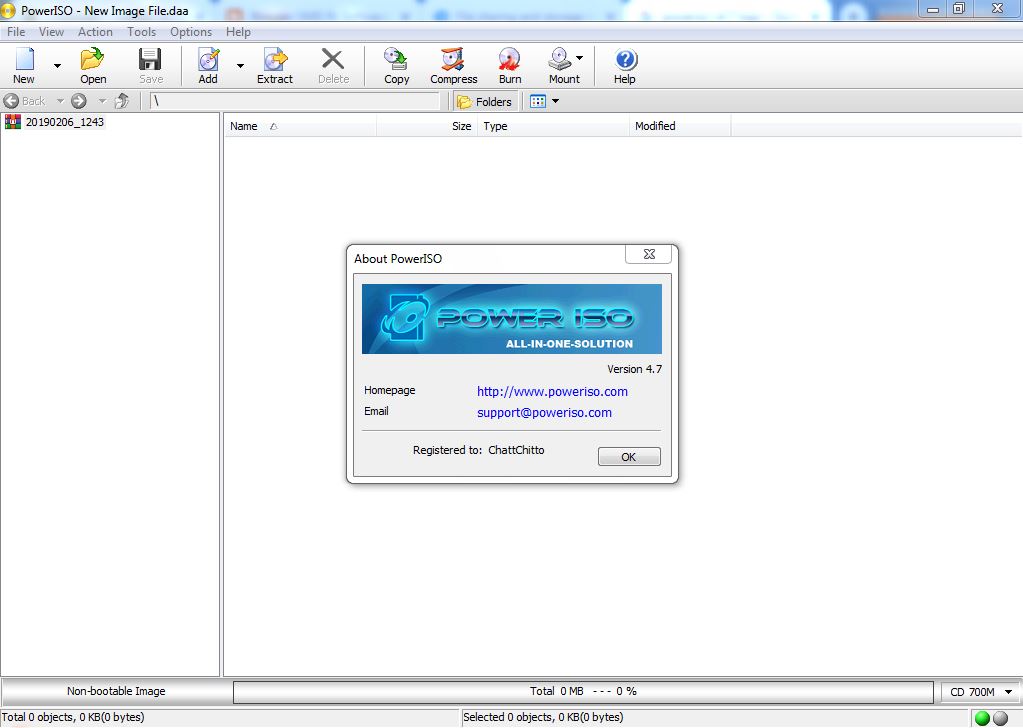This screenshot has width=1023, height=728.
Task: Open the Forward history dropdown
Action: (102, 101)
